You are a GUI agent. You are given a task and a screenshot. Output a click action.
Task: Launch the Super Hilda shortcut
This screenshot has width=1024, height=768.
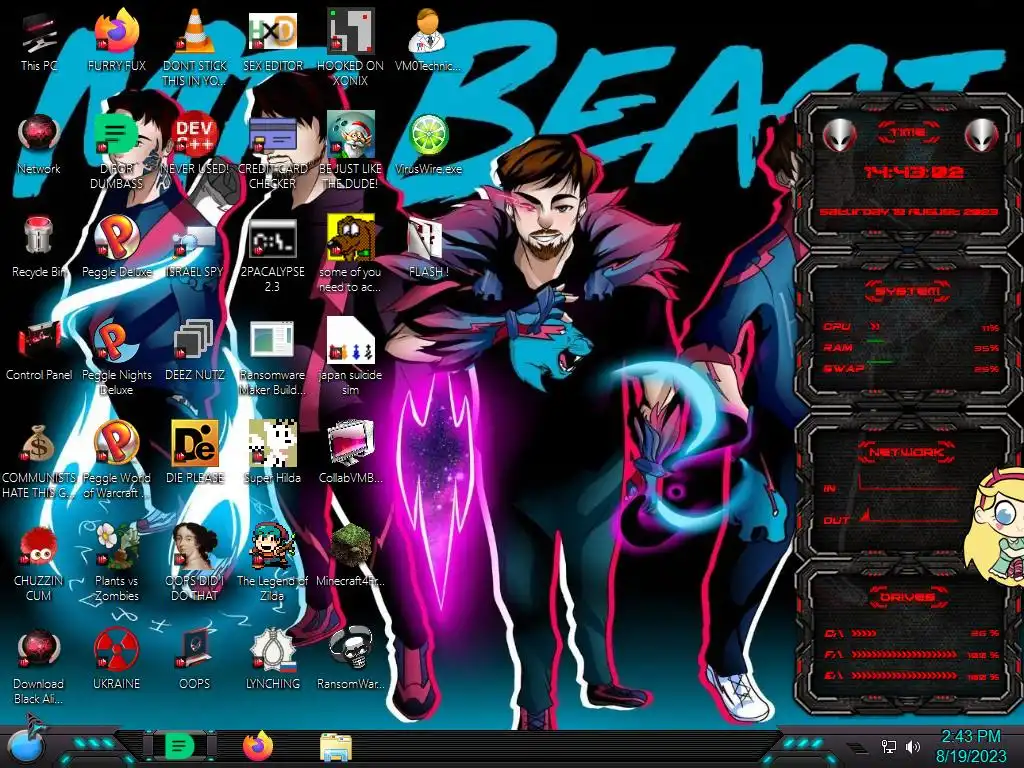pyautogui.click(x=272, y=452)
